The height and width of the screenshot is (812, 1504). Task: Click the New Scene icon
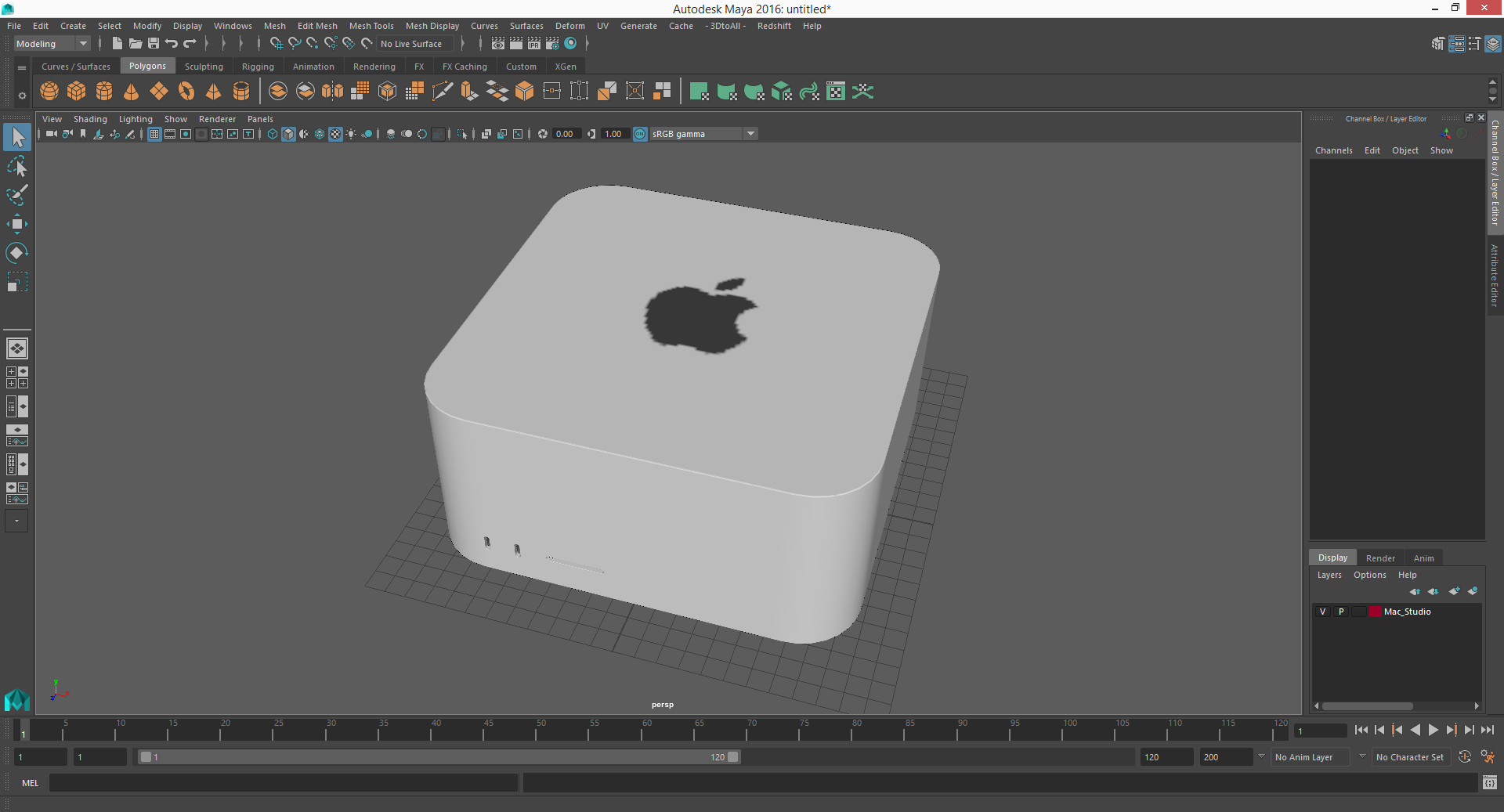[x=117, y=44]
